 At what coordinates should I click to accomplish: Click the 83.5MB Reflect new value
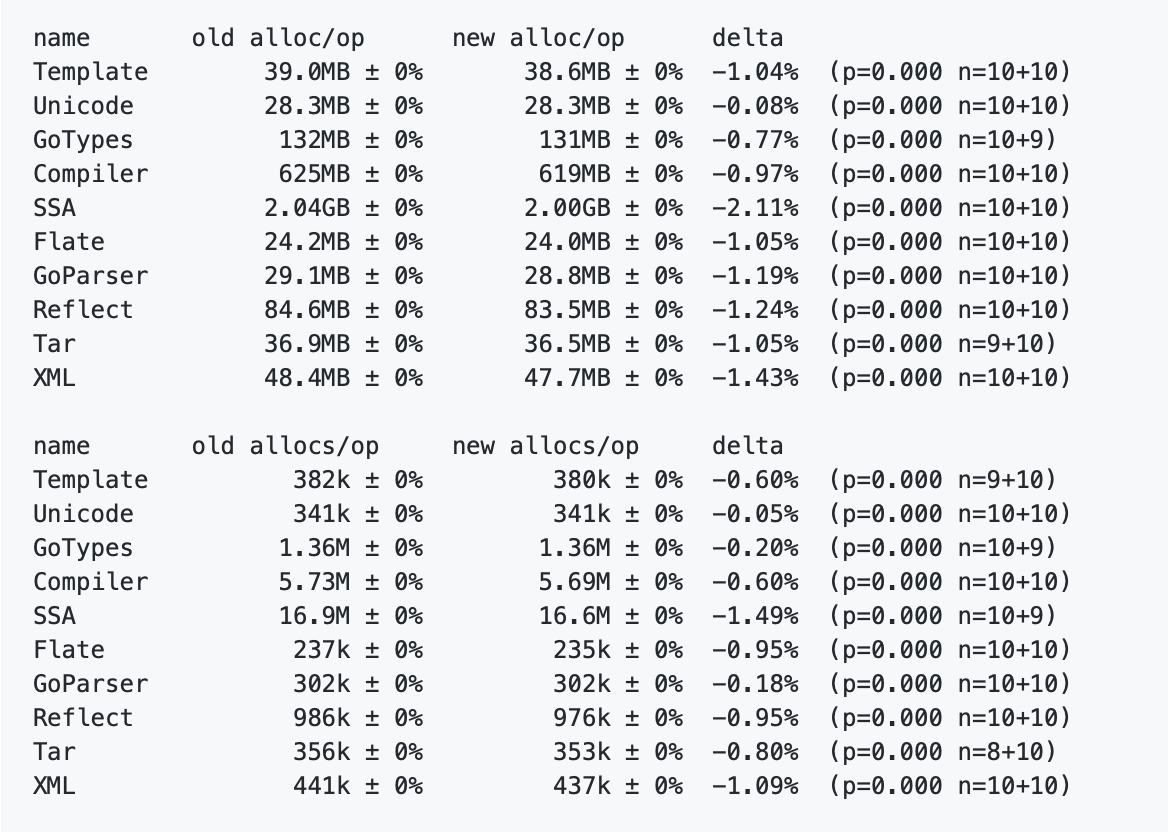(567, 310)
